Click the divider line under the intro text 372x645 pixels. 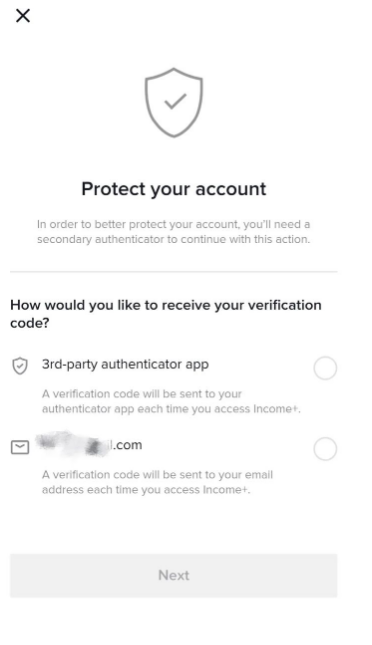pyautogui.click(x=174, y=271)
